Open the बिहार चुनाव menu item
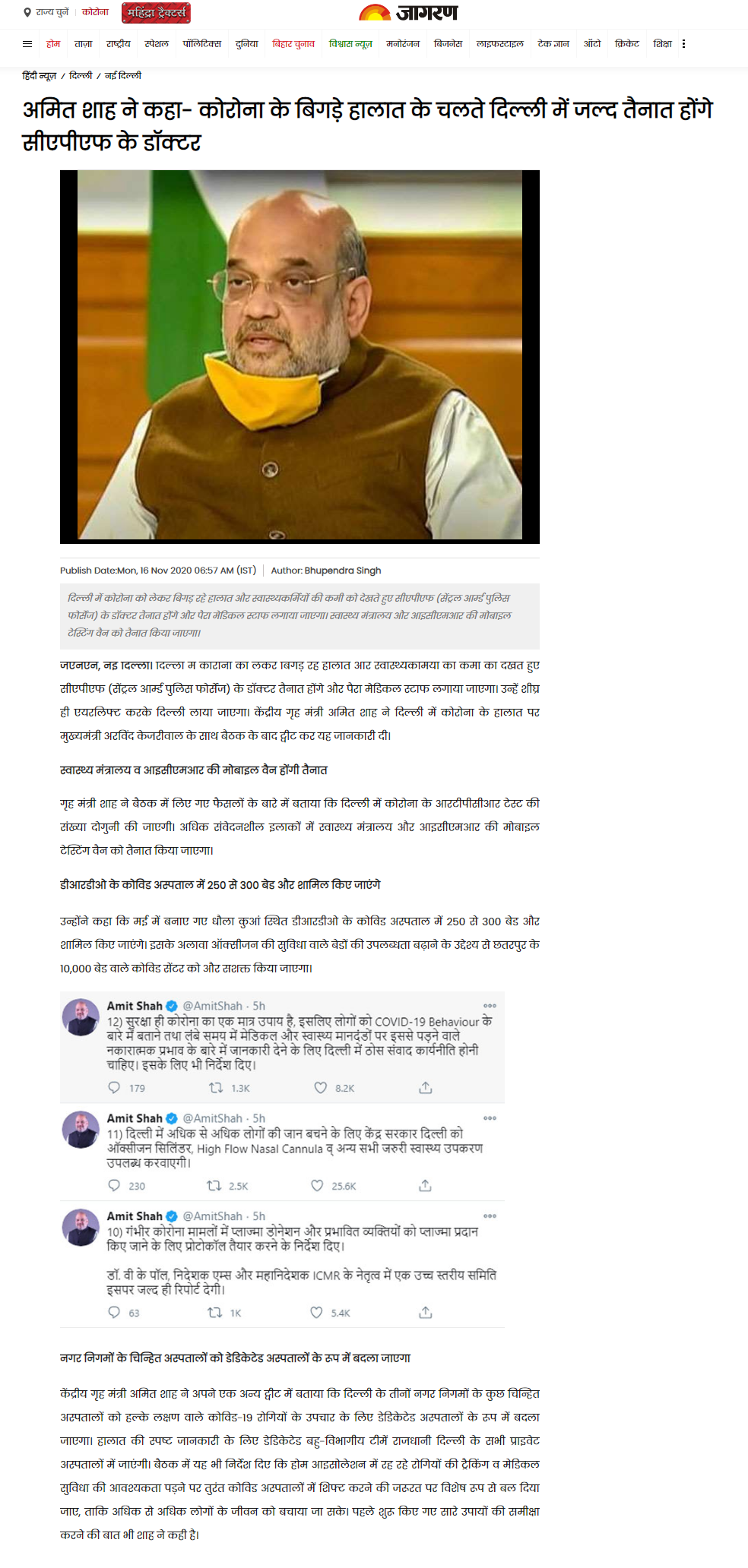This screenshot has height=1568, width=748. point(293,44)
